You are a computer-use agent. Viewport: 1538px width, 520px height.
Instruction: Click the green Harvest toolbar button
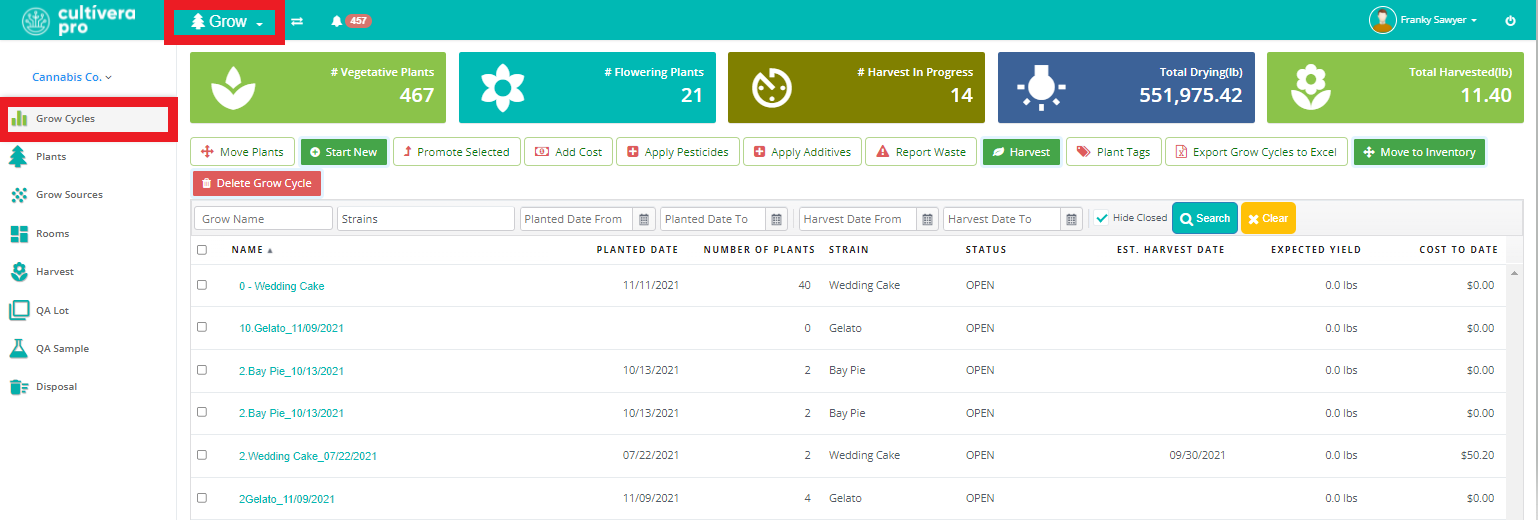point(1021,152)
